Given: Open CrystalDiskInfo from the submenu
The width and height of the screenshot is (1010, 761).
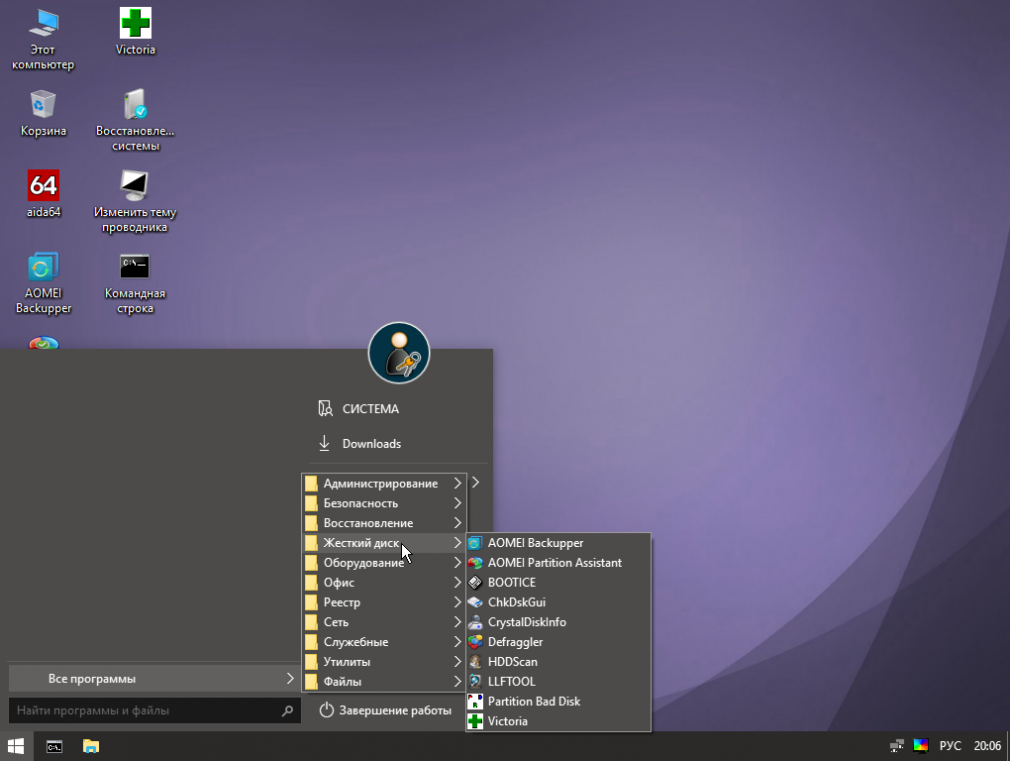Looking at the screenshot, I should coord(558,622).
